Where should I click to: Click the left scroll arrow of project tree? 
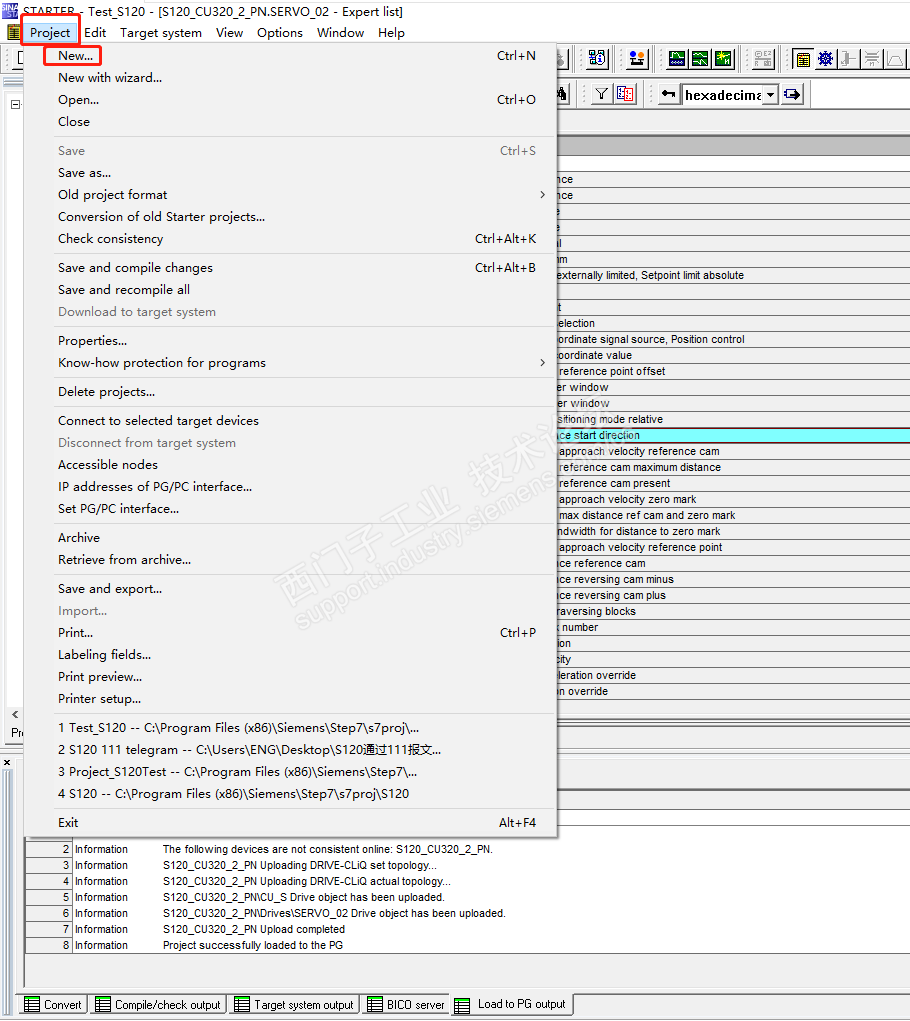tap(15, 714)
